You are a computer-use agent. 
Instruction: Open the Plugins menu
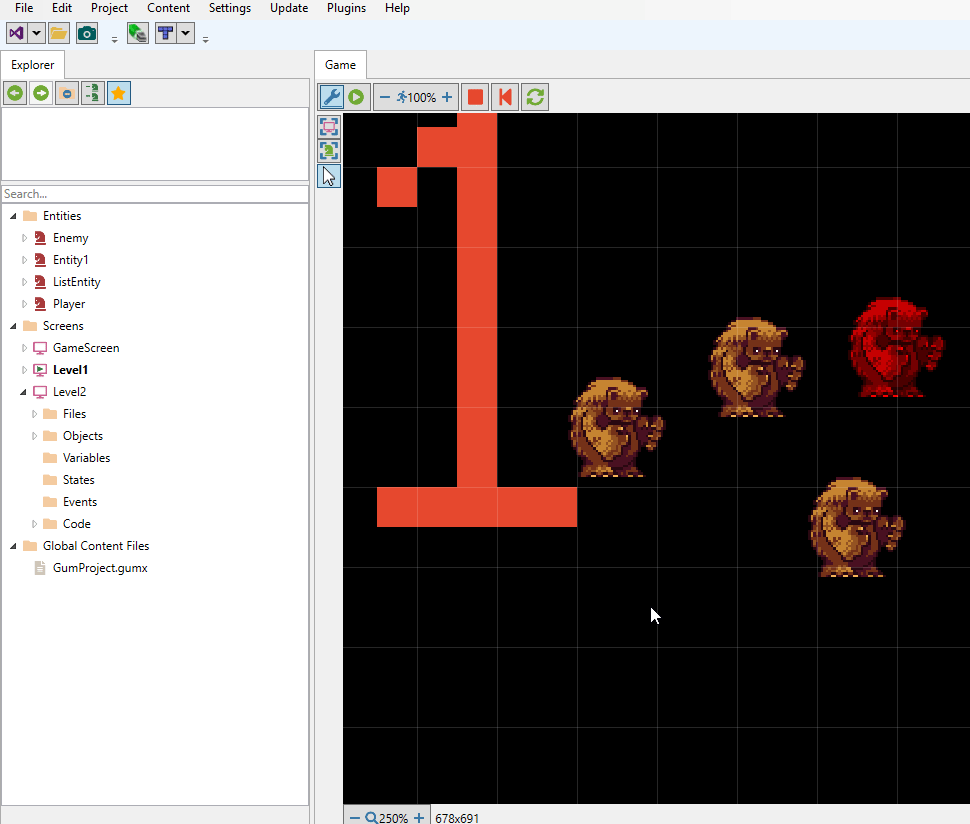[x=346, y=8]
